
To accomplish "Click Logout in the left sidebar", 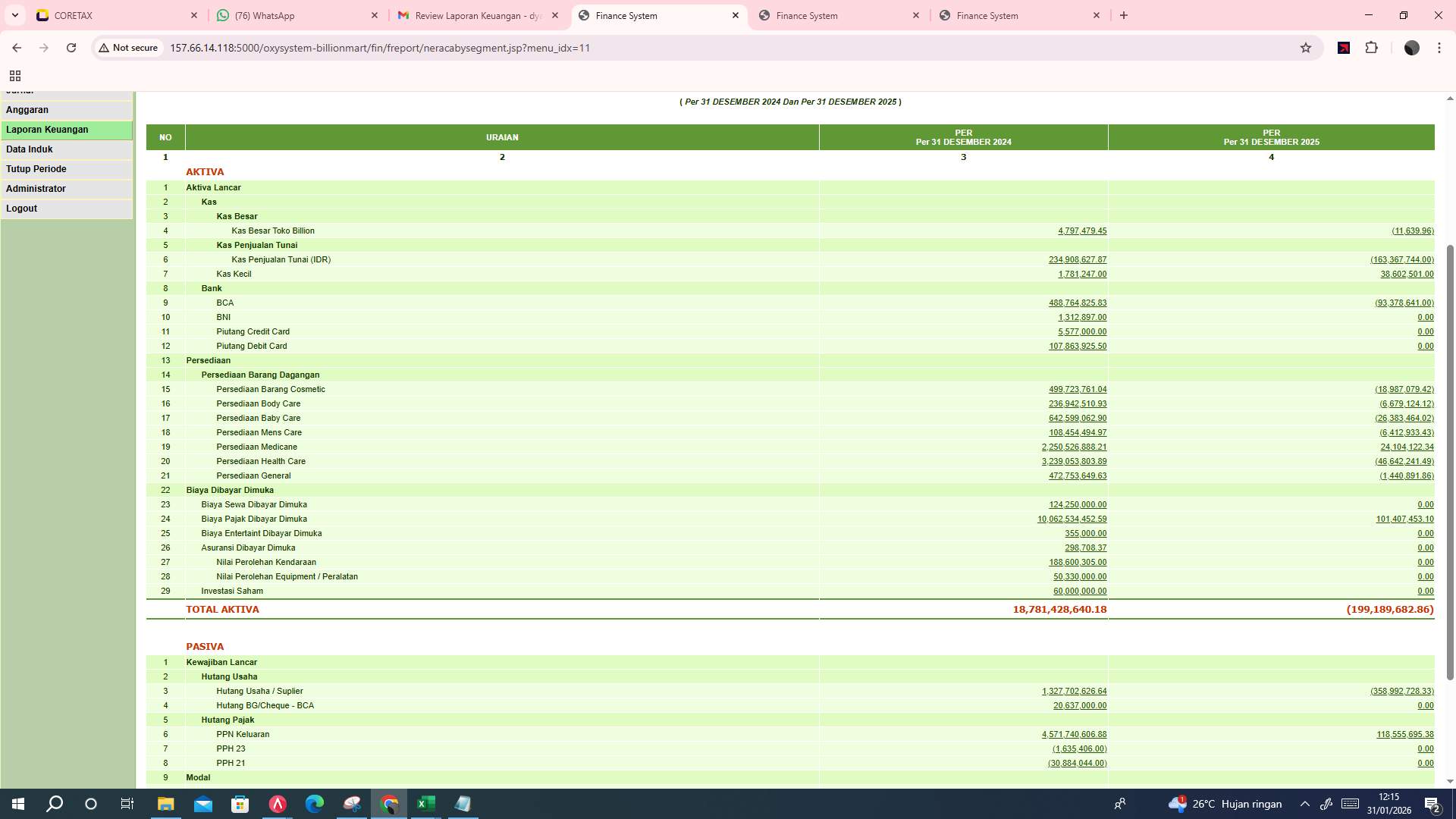I will tap(22, 208).
